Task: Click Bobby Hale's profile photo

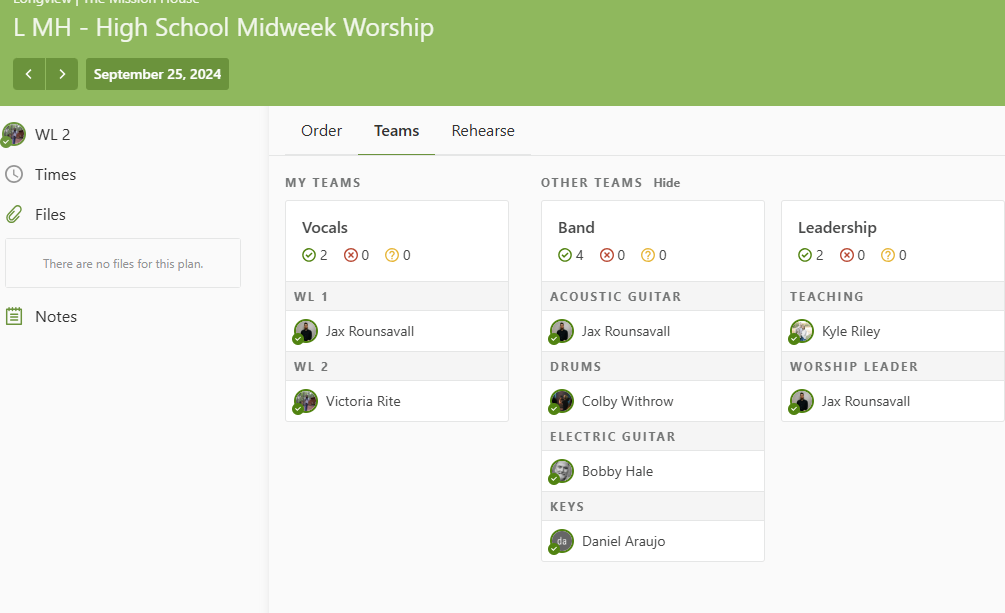Action: (562, 471)
